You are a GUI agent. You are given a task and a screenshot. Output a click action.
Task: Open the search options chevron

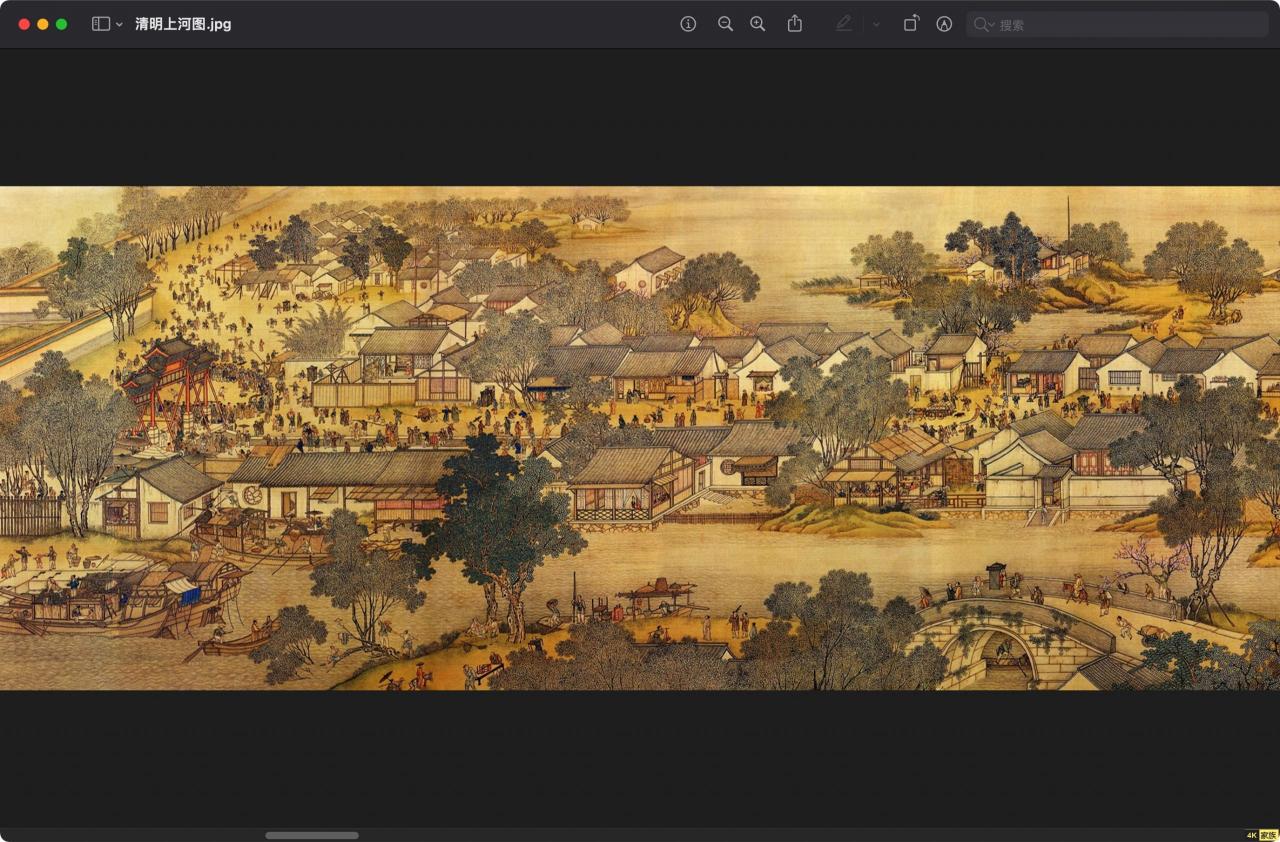[993, 23]
